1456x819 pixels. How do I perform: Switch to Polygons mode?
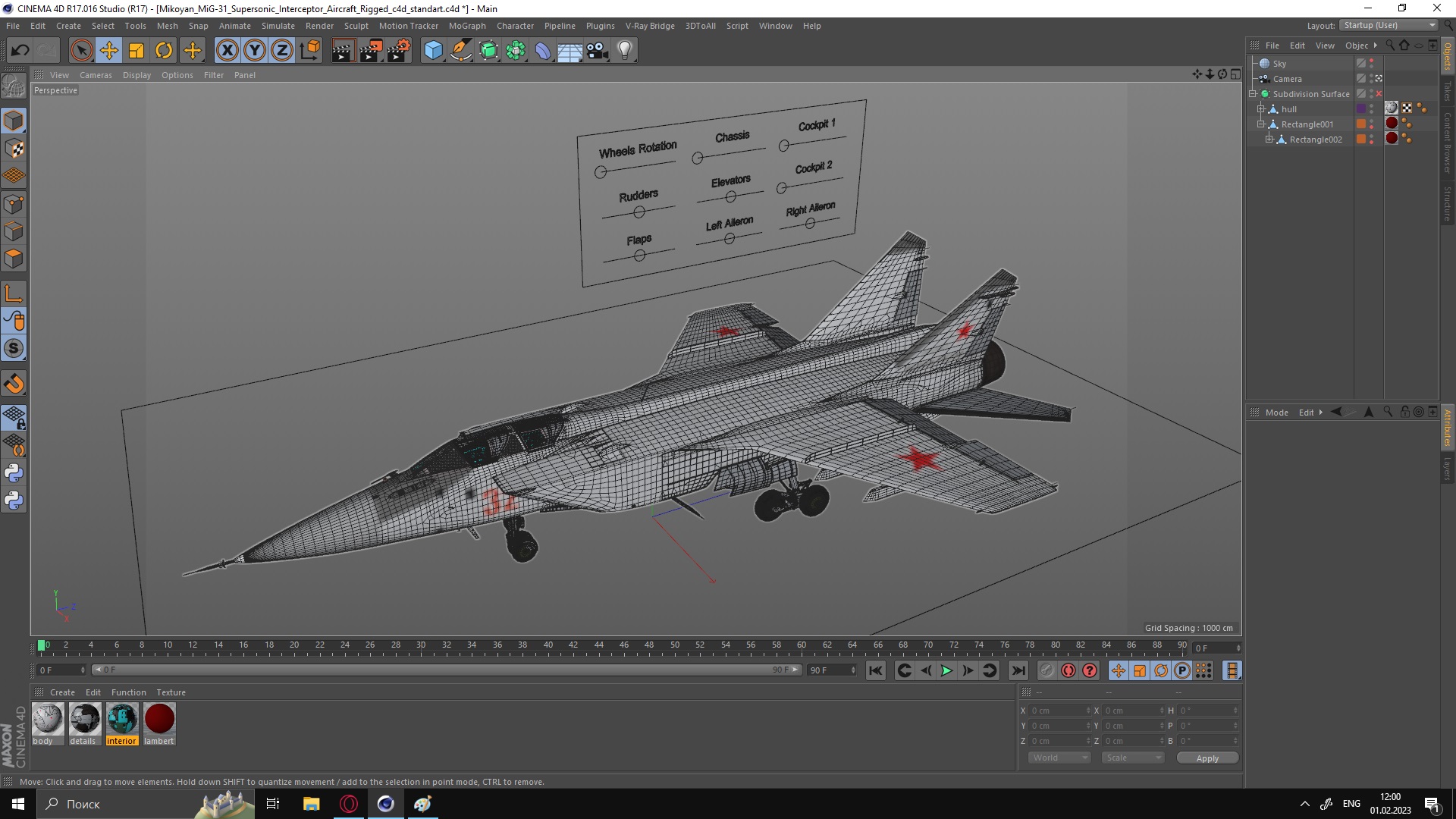click(x=14, y=259)
